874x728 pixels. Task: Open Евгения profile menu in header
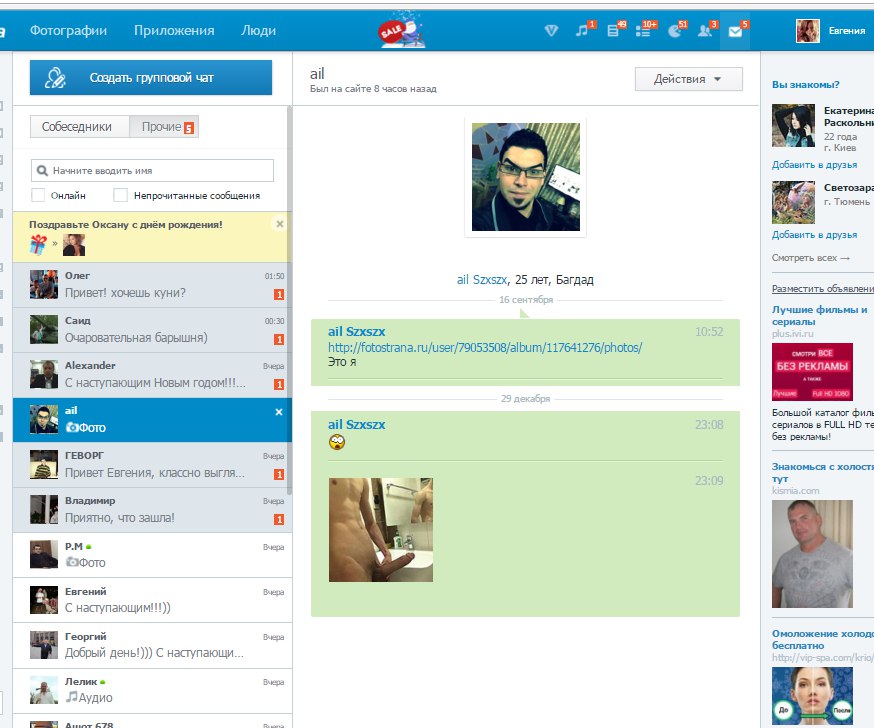pos(831,31)
